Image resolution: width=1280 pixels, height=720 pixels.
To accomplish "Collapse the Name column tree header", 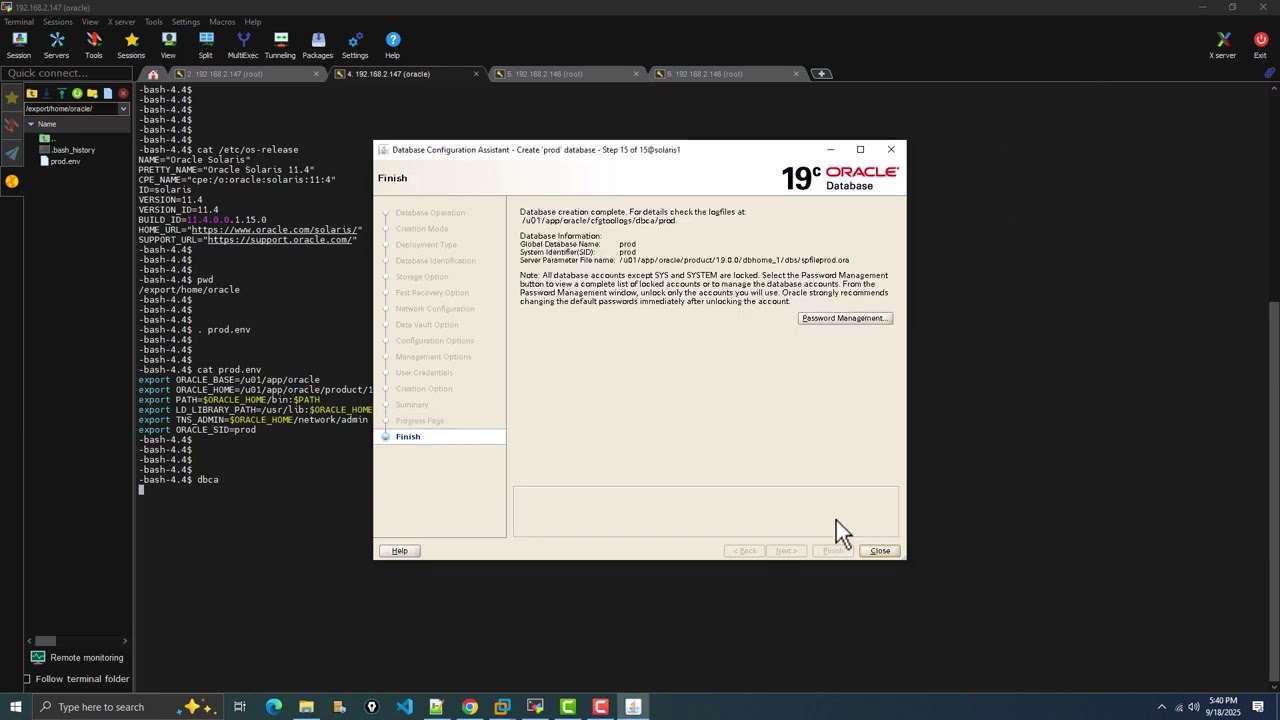I will pyautogui.click(x=31, y=124).
